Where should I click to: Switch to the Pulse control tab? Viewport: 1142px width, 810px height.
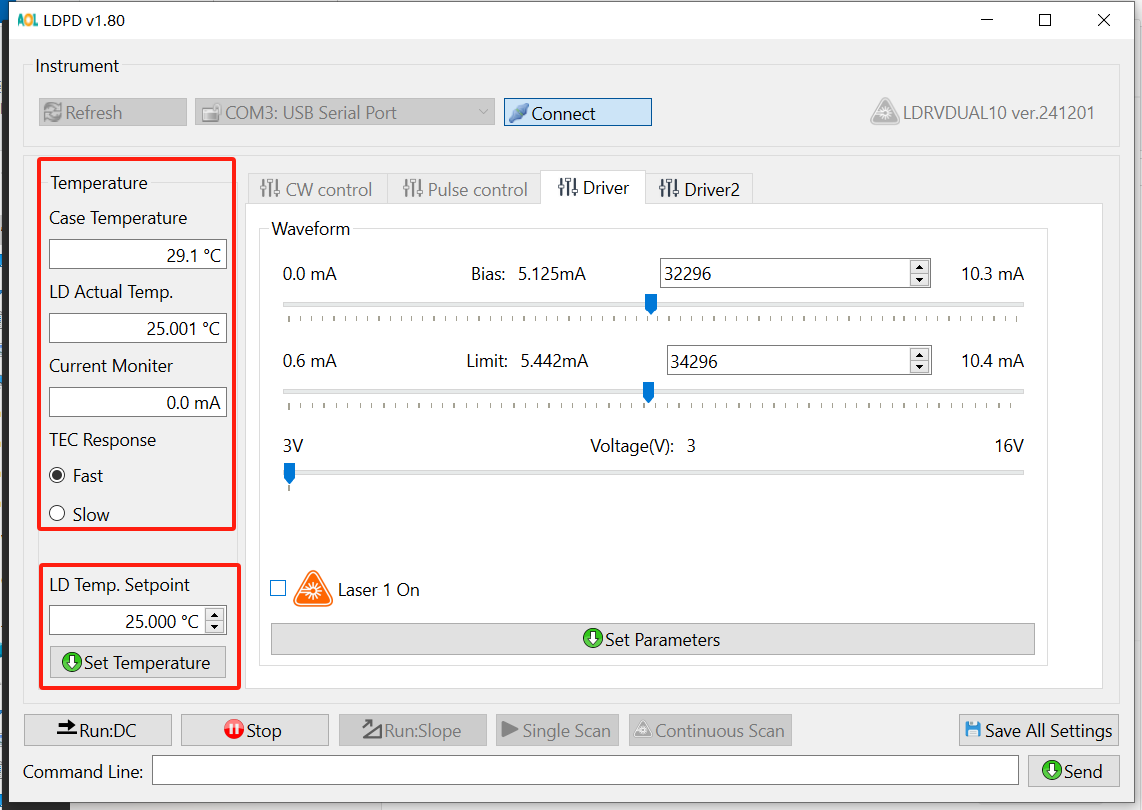[x=465, y=189]
